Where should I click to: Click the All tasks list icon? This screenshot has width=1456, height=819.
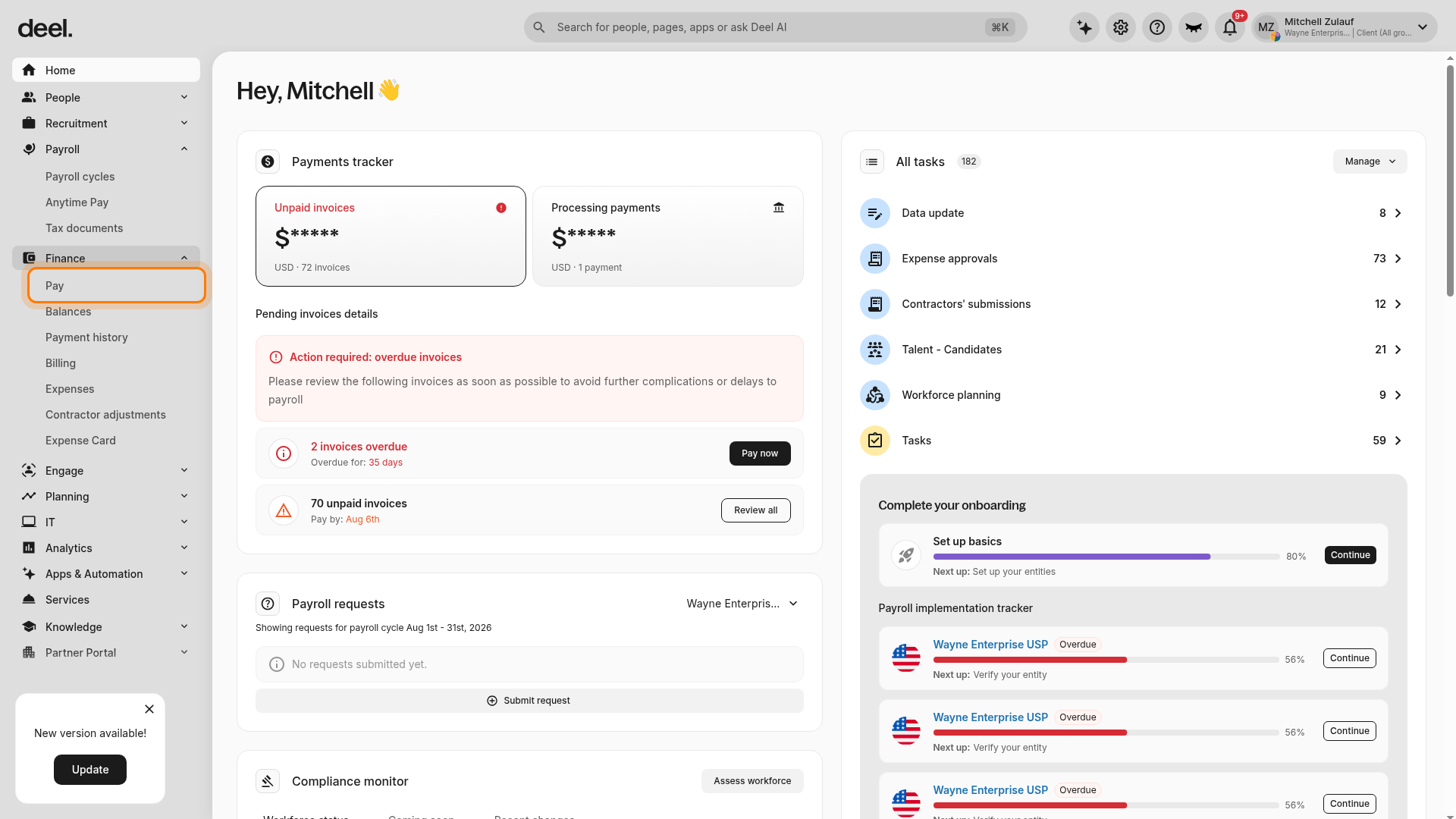coord(872,162)
